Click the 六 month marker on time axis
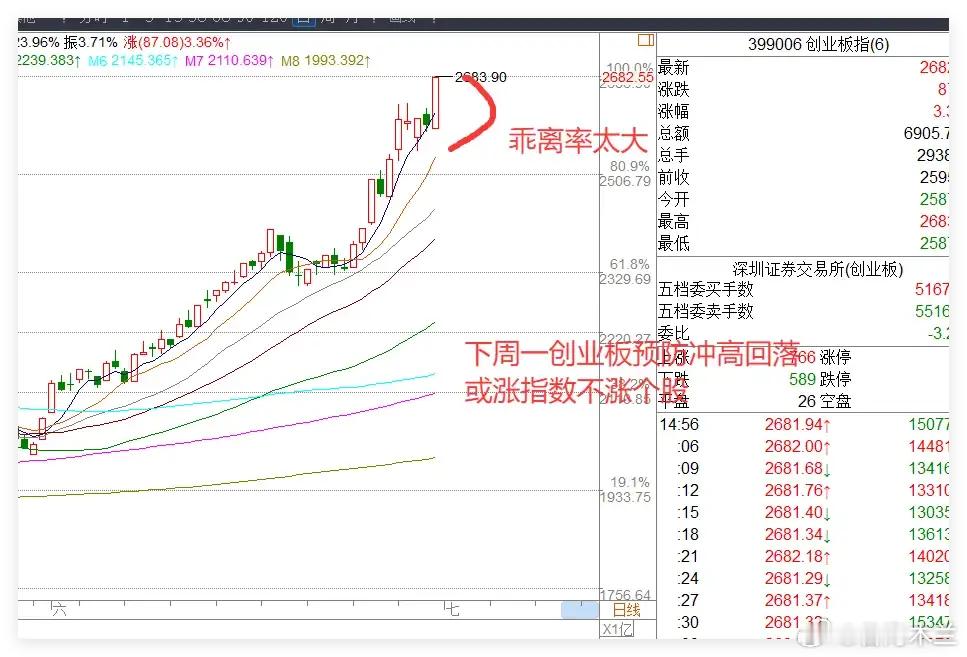Viewport: 967px width, 657px height. tap(59, 610)
